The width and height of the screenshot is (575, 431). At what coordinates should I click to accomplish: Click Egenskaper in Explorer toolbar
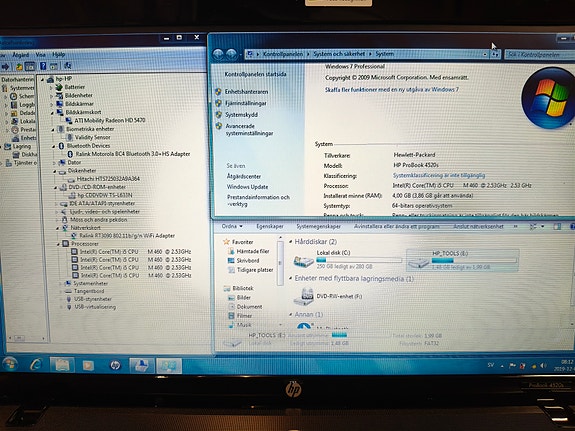(x=270, y=227)
